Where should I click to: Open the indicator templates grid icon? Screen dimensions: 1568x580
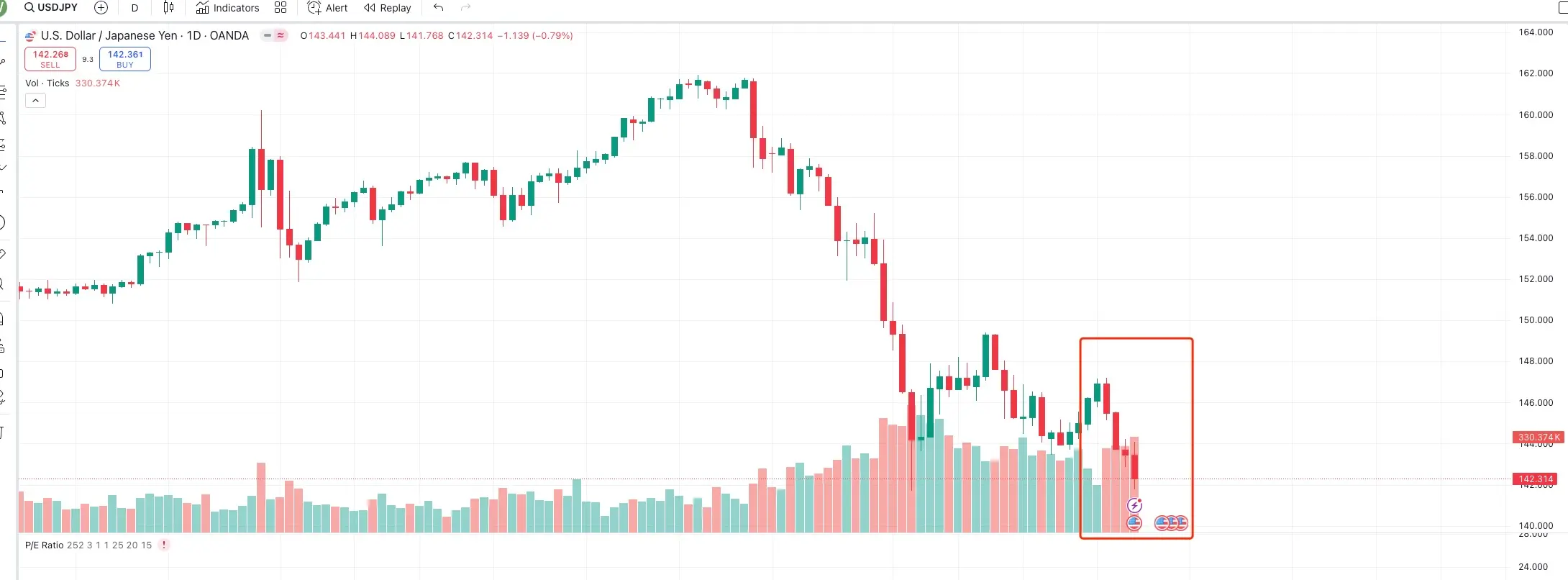[281, 8]
